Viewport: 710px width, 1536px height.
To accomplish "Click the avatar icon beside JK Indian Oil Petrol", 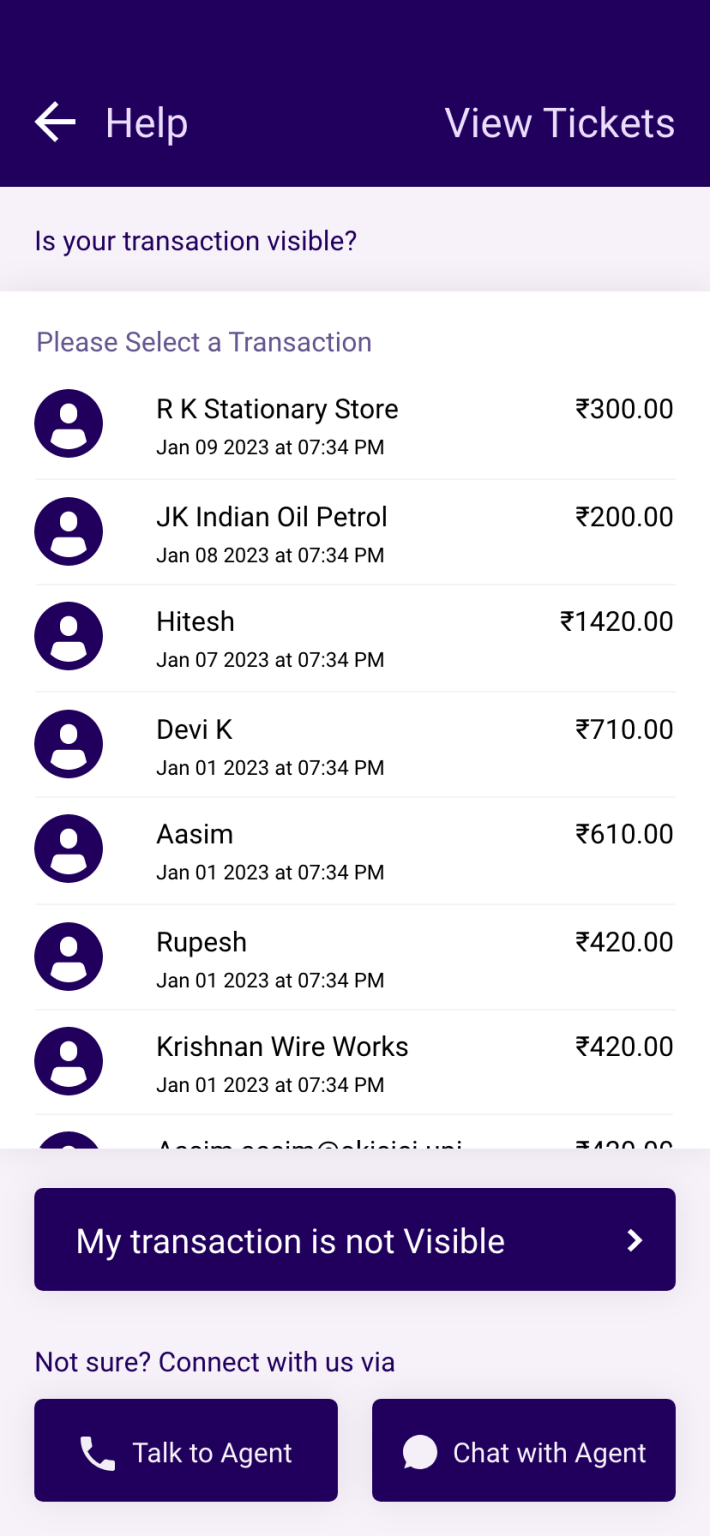I will pos(68,531).
